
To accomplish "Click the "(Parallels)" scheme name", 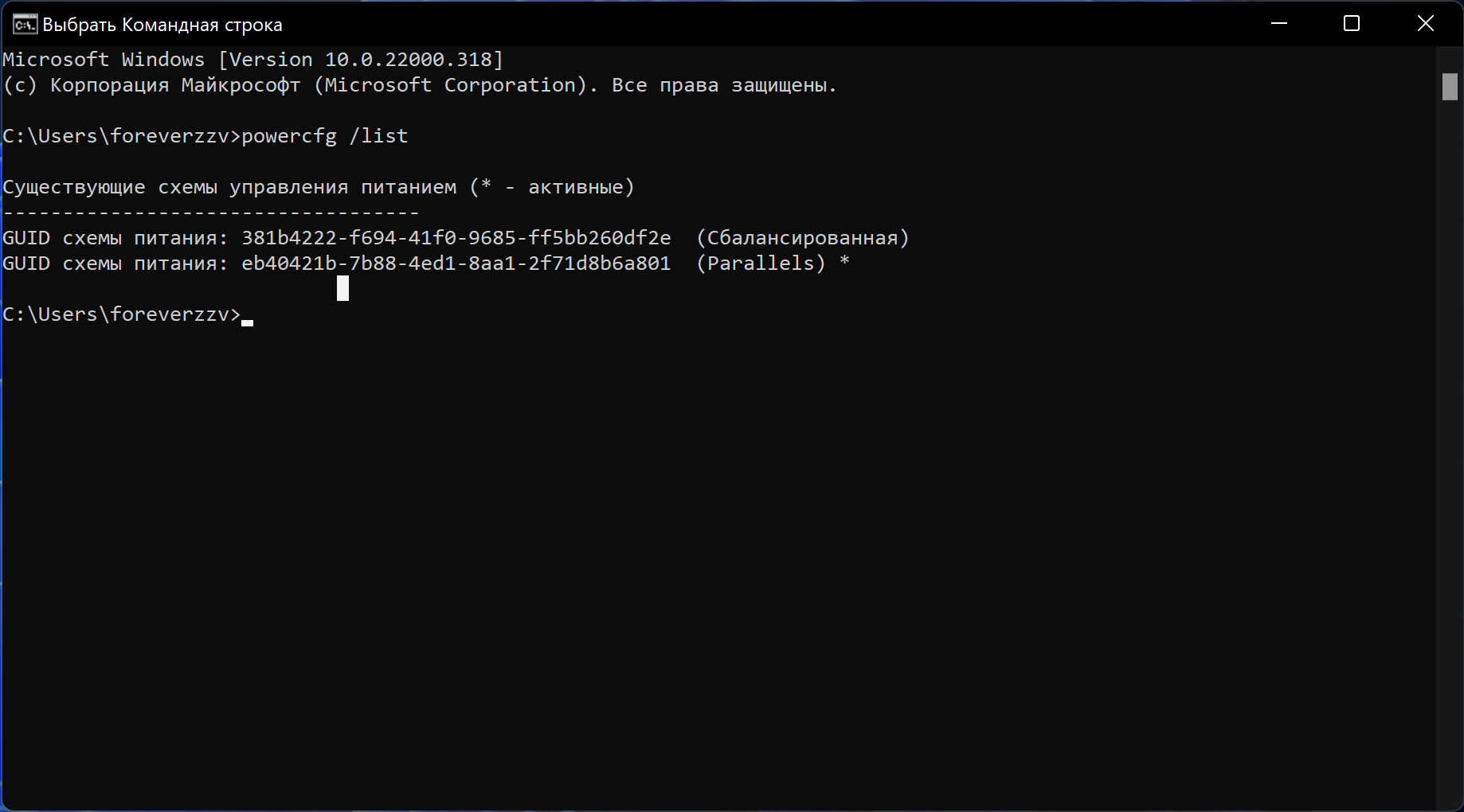I will pos(761,264).
